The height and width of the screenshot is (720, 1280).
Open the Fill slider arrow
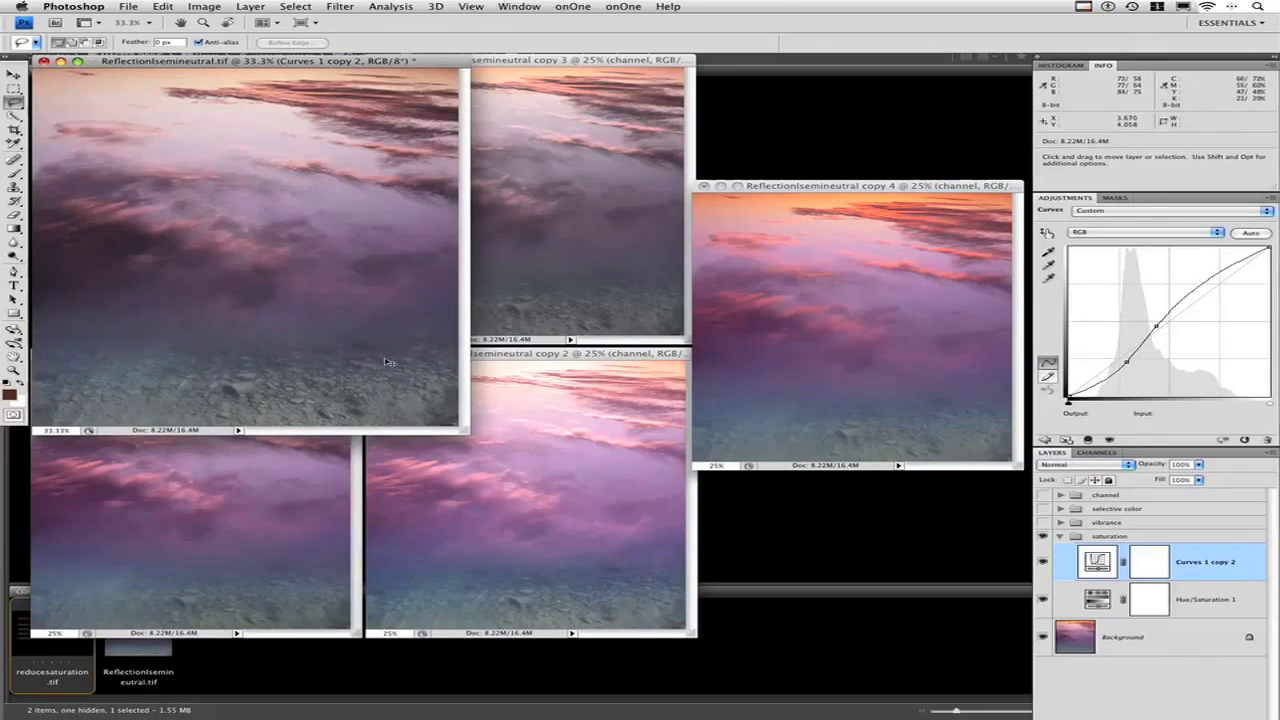(x=1199, y=480)
